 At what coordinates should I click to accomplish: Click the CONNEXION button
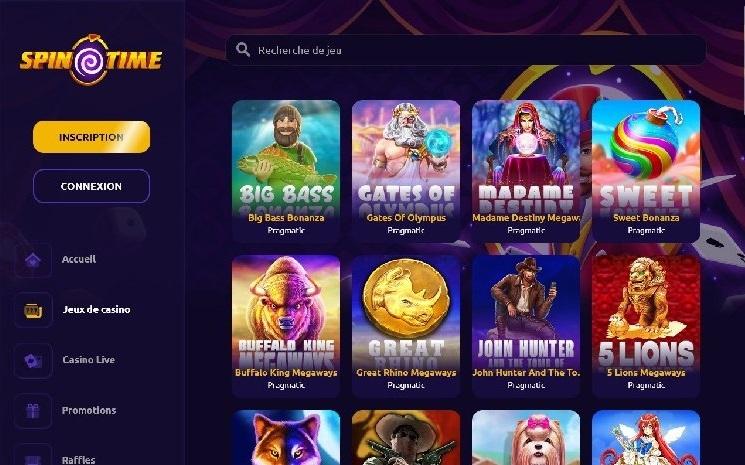91,186
